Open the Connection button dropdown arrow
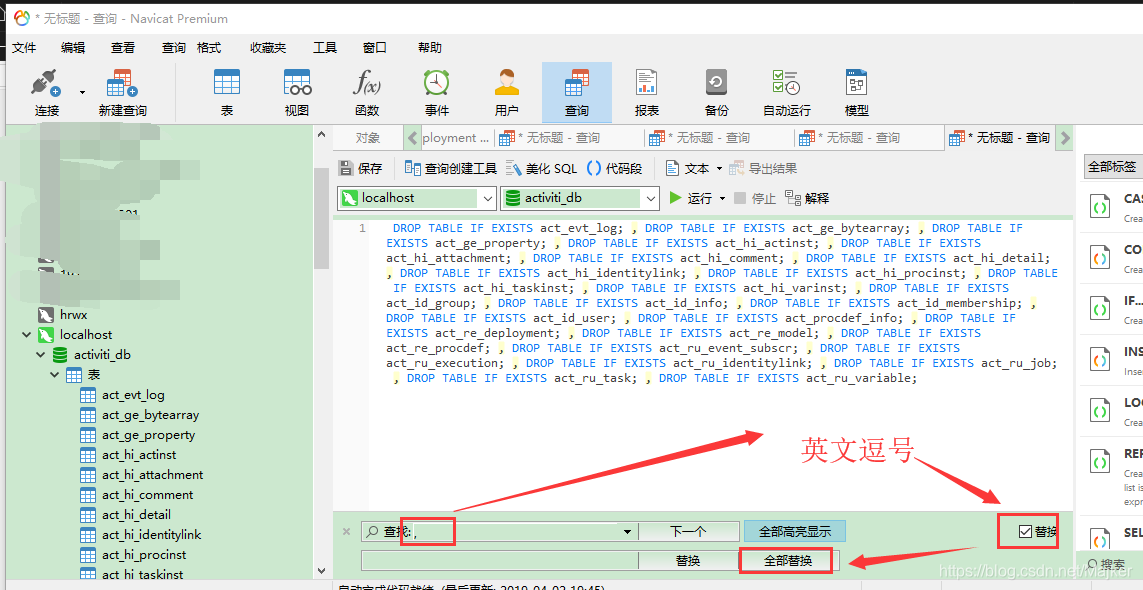This screenshot has height=590, width=1143. (82, 92)
